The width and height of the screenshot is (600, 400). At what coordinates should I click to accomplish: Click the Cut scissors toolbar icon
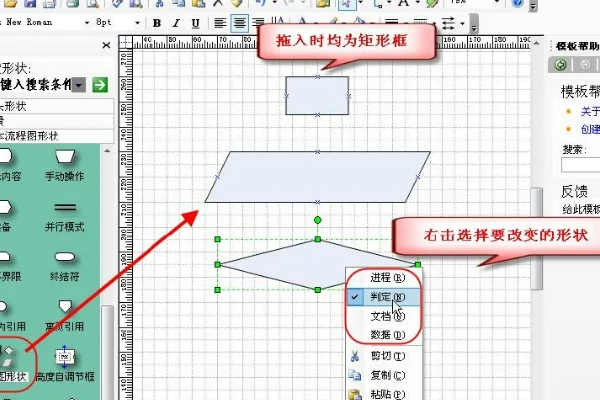coord(160,3)
